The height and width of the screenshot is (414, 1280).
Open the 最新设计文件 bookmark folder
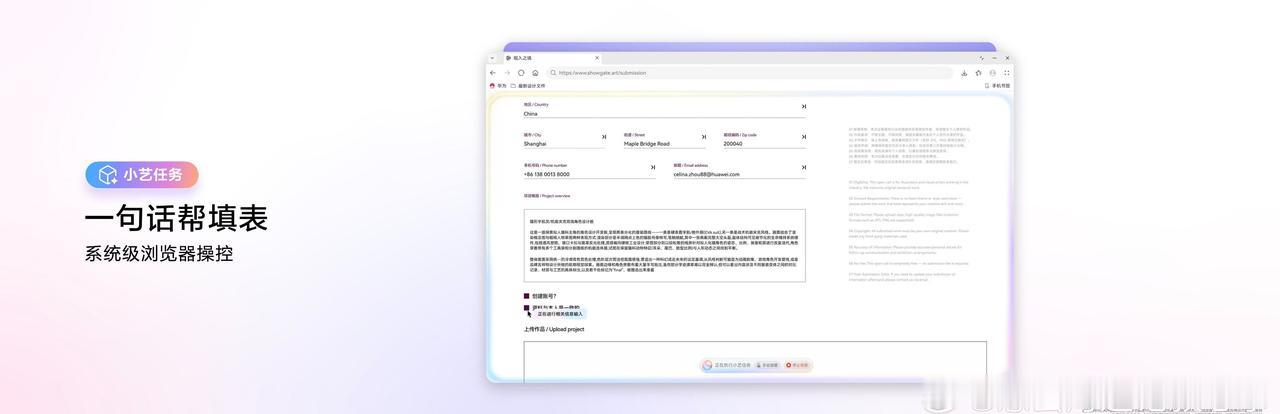coord(528,86)
